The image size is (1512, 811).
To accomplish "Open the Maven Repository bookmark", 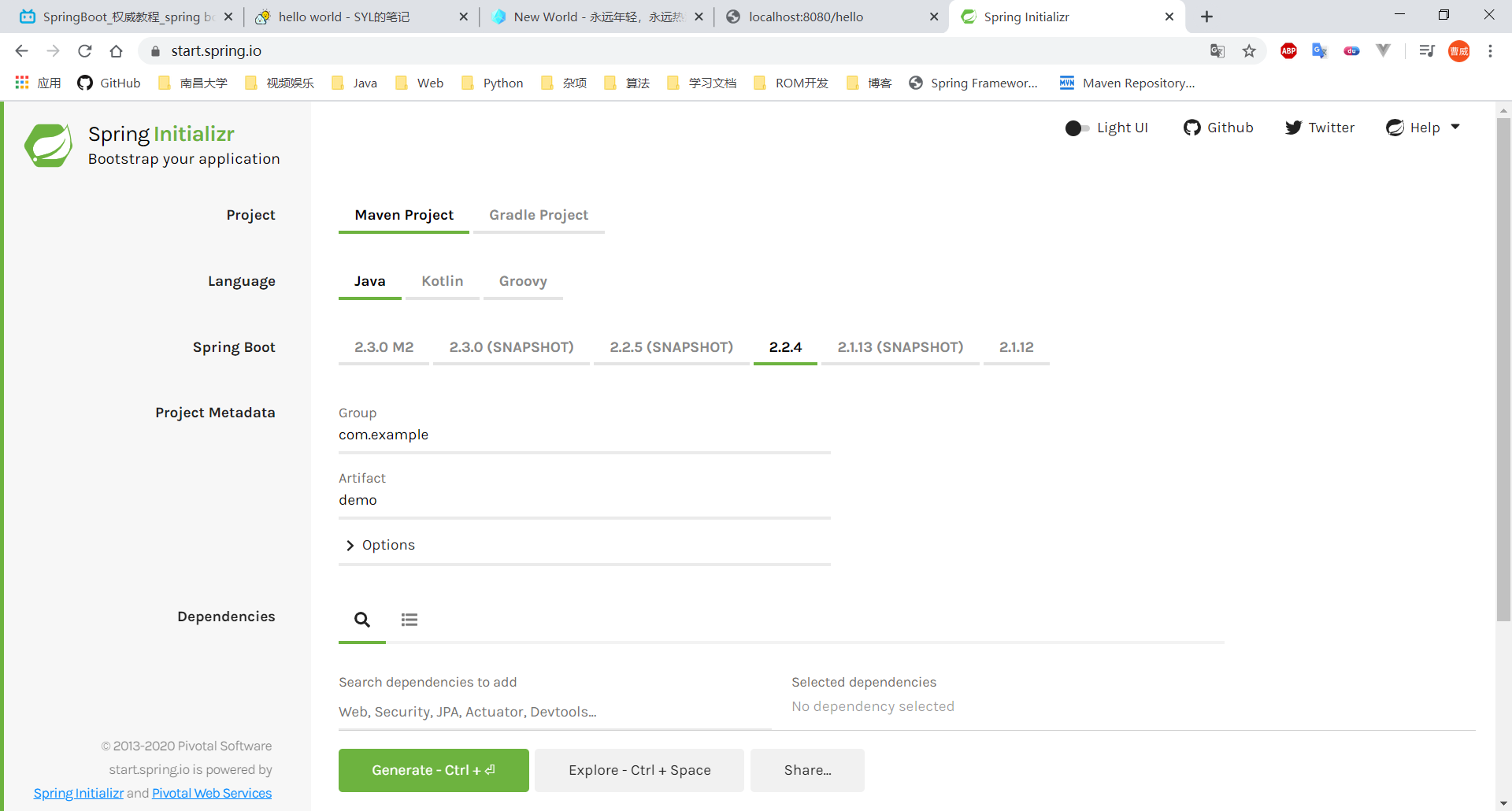I will pyautogui.click(x=1127, y=83).
